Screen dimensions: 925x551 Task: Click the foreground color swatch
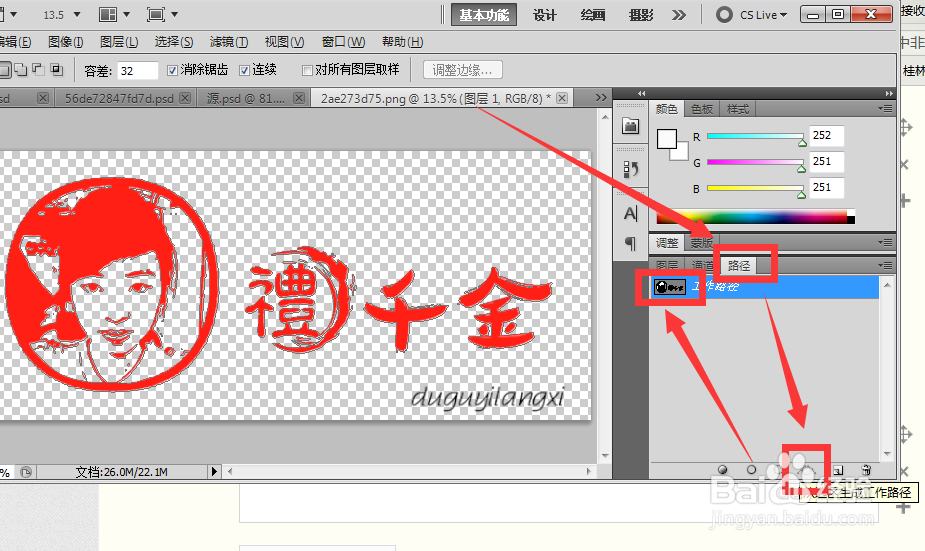pos(667,139)
